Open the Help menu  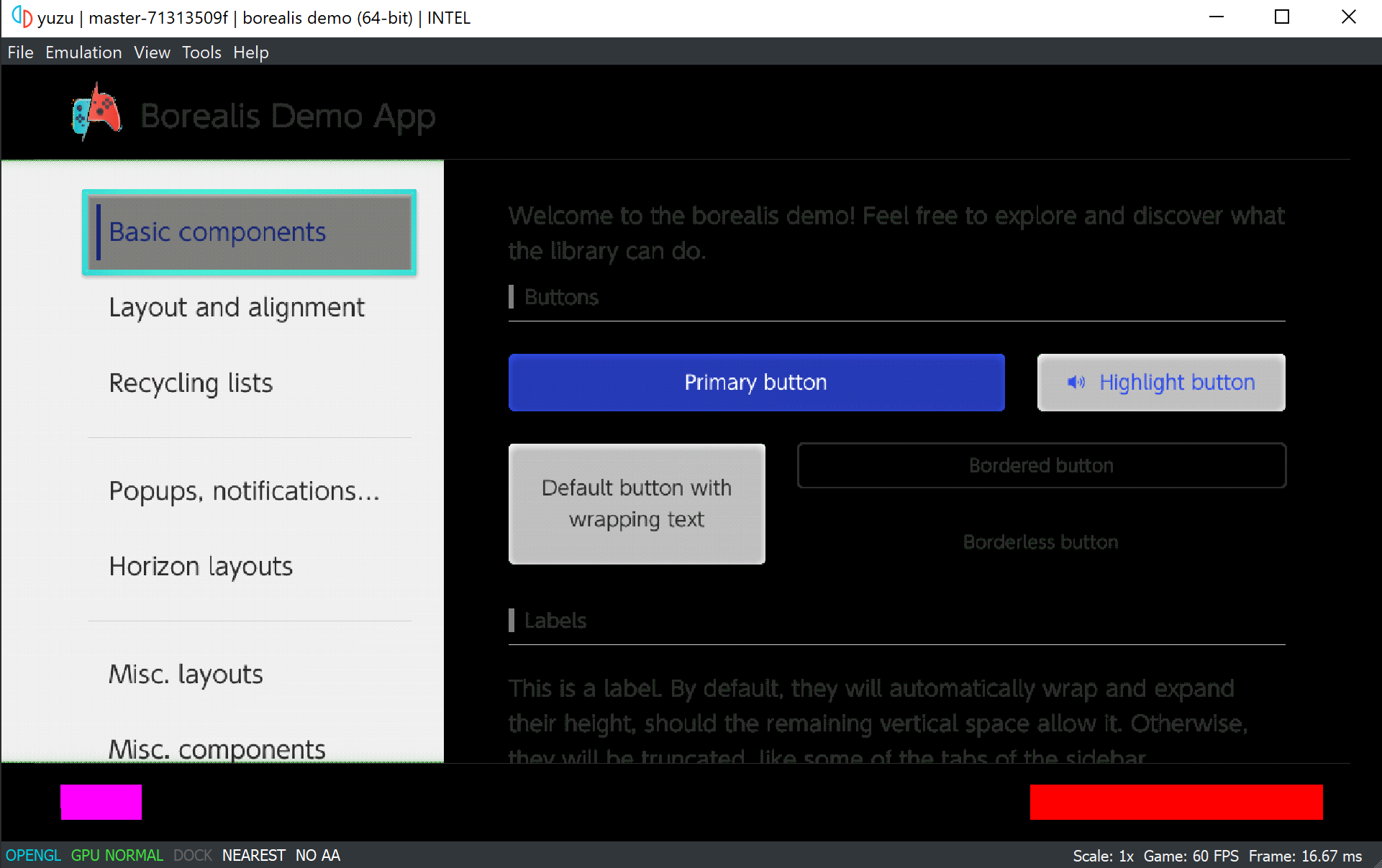point(250,52)
